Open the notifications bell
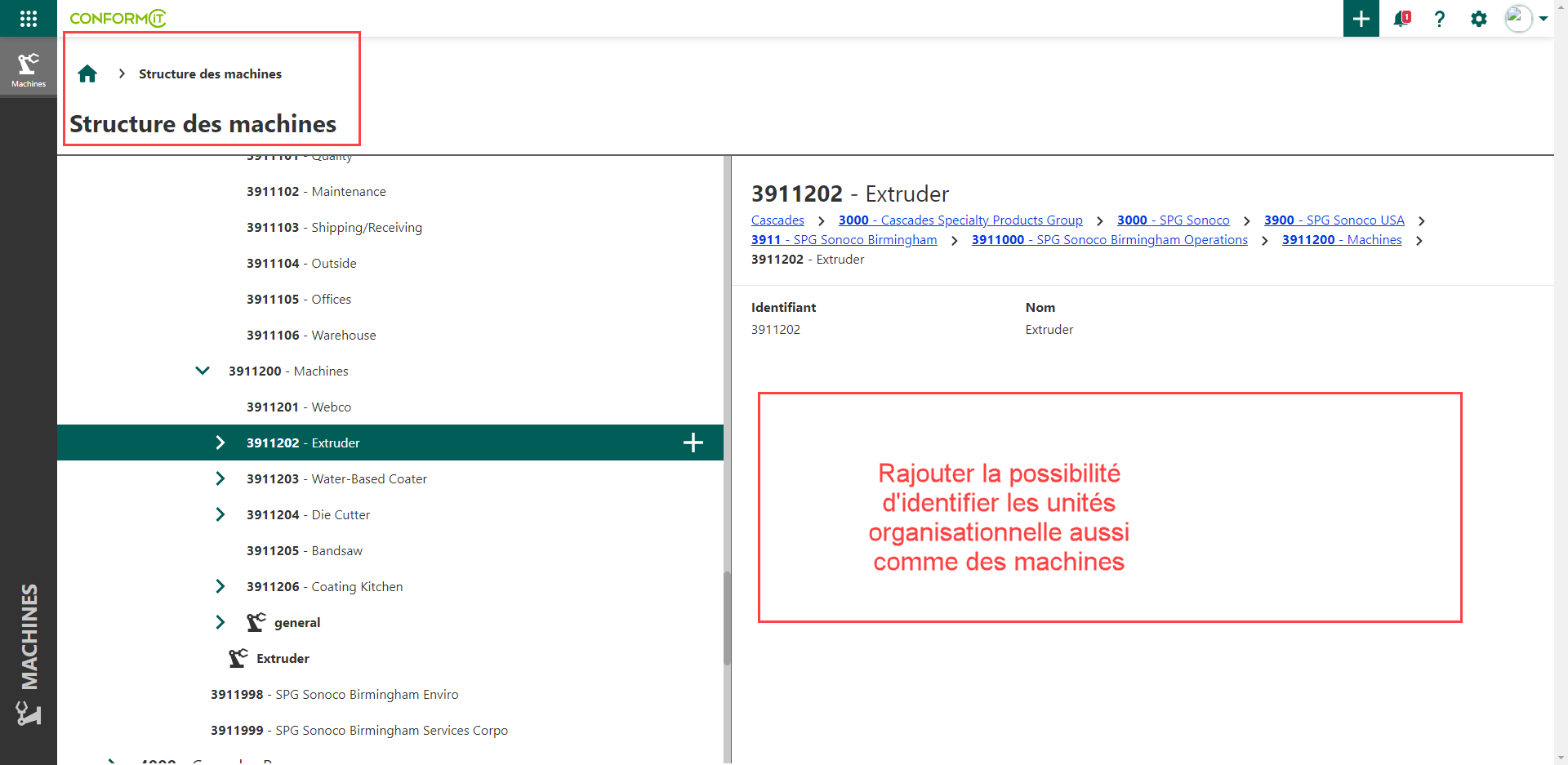Screen dimensions: 1568x765 click(1402, 18)
